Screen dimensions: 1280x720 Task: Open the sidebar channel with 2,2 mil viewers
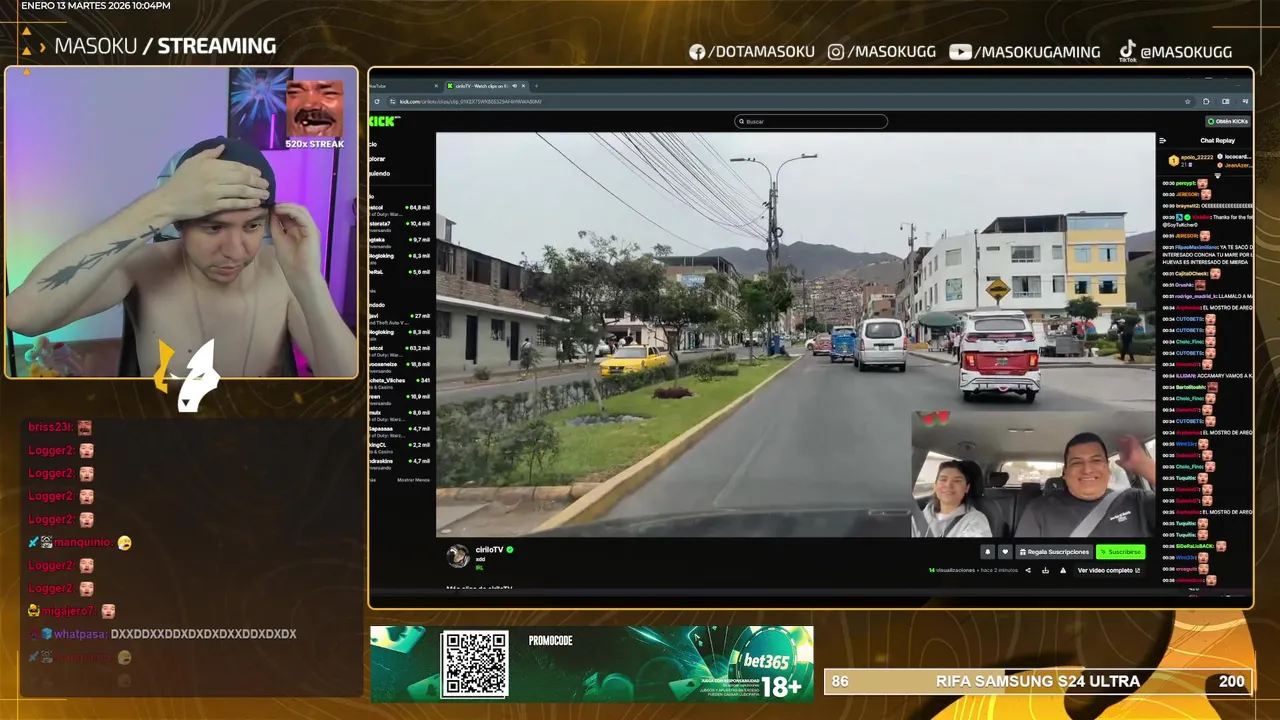pyautogui.click(x=401, y=448)
